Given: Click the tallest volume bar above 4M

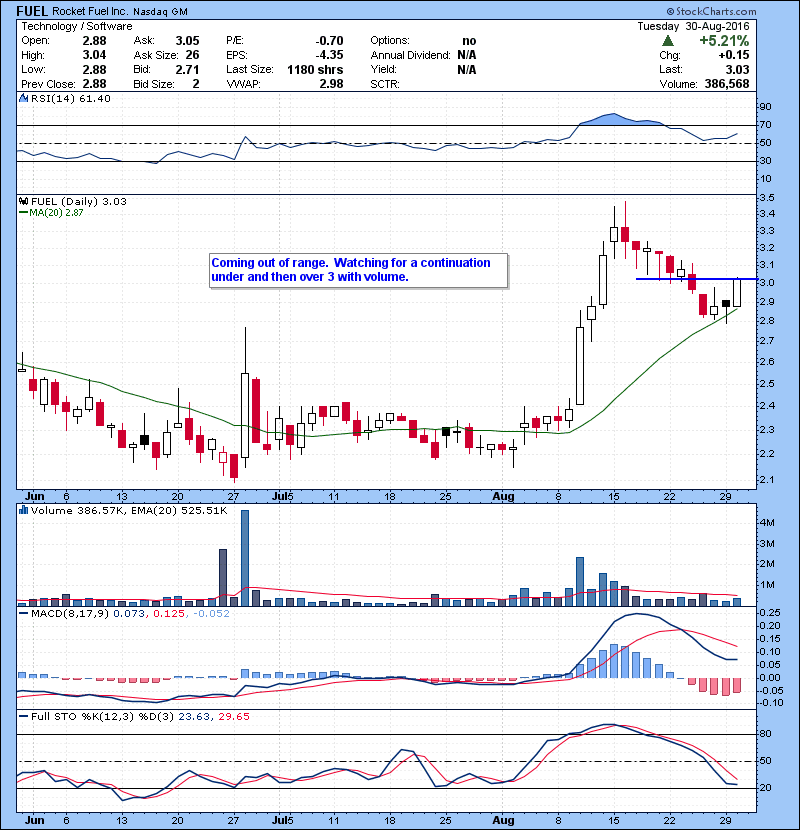Looking at the screenshot, I should pos(245,558).
